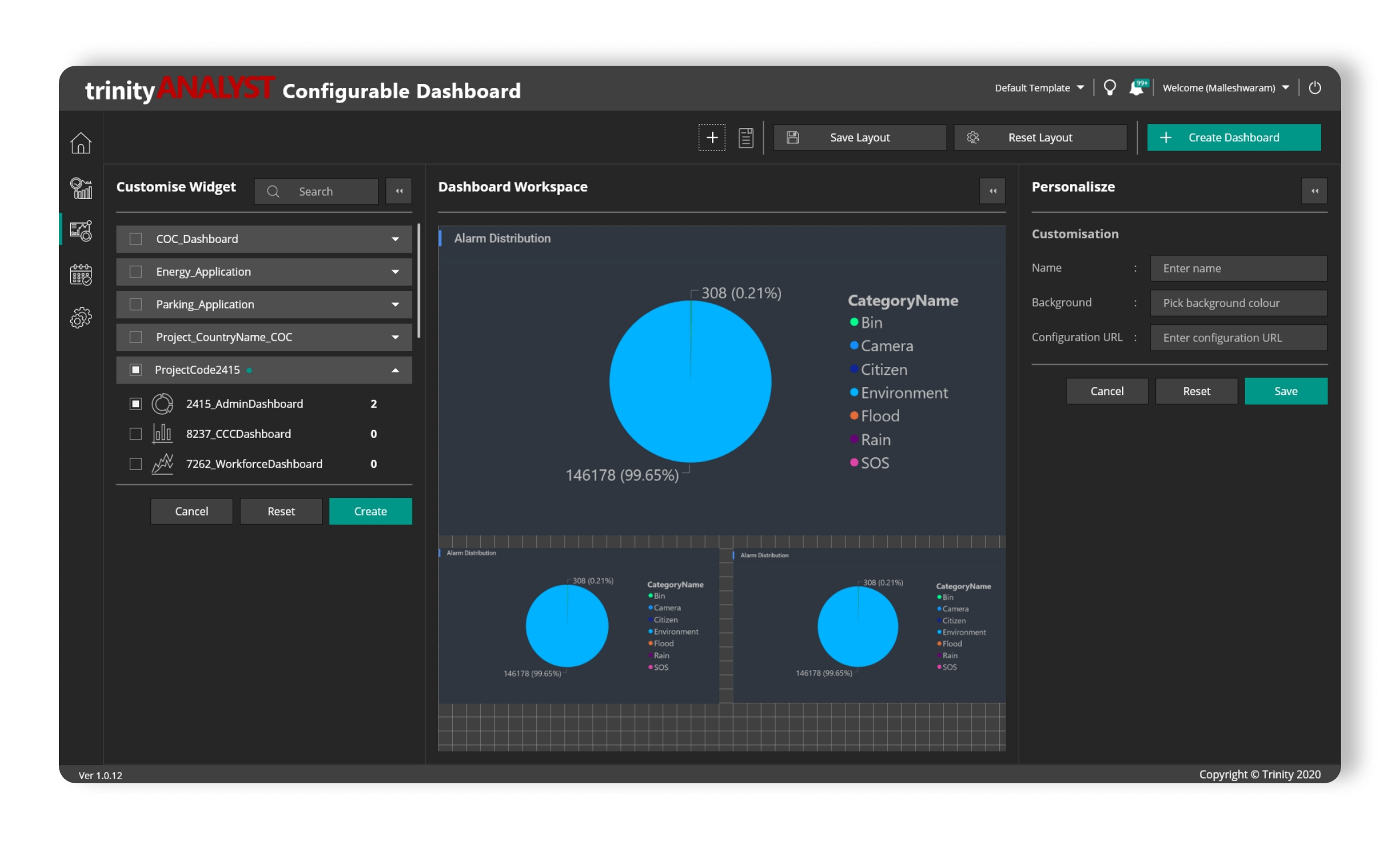Open the calendar schedule sidebar icon
1400x849 pixels.
point(81,274)
